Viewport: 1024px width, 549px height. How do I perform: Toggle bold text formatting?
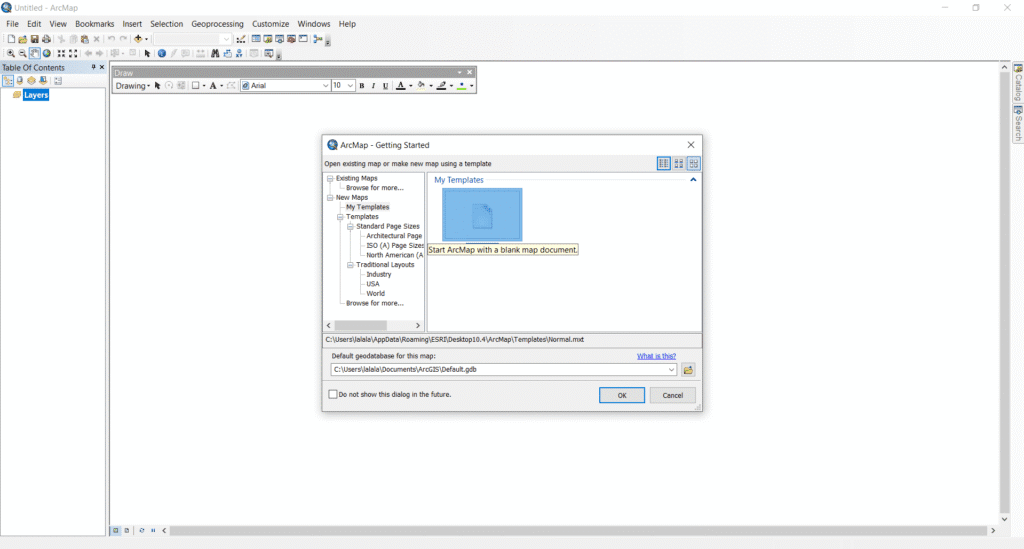[362, 86]
